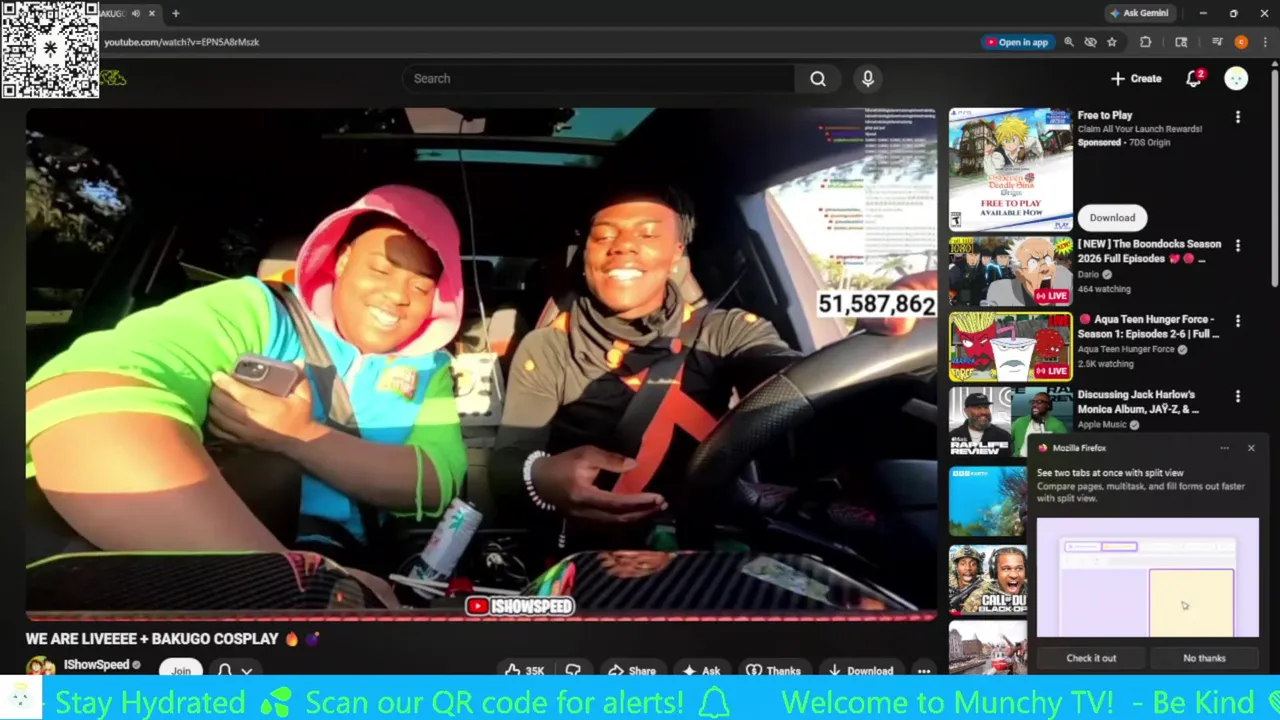Open Discussing Jack Harlow's Monica Album title
Screen dimensions: 1280x720
(x=1138, y=401)
